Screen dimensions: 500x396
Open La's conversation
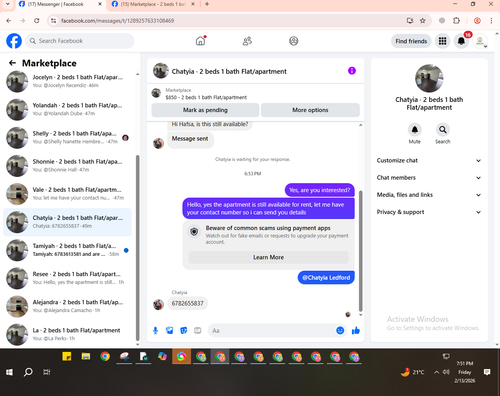68,334
